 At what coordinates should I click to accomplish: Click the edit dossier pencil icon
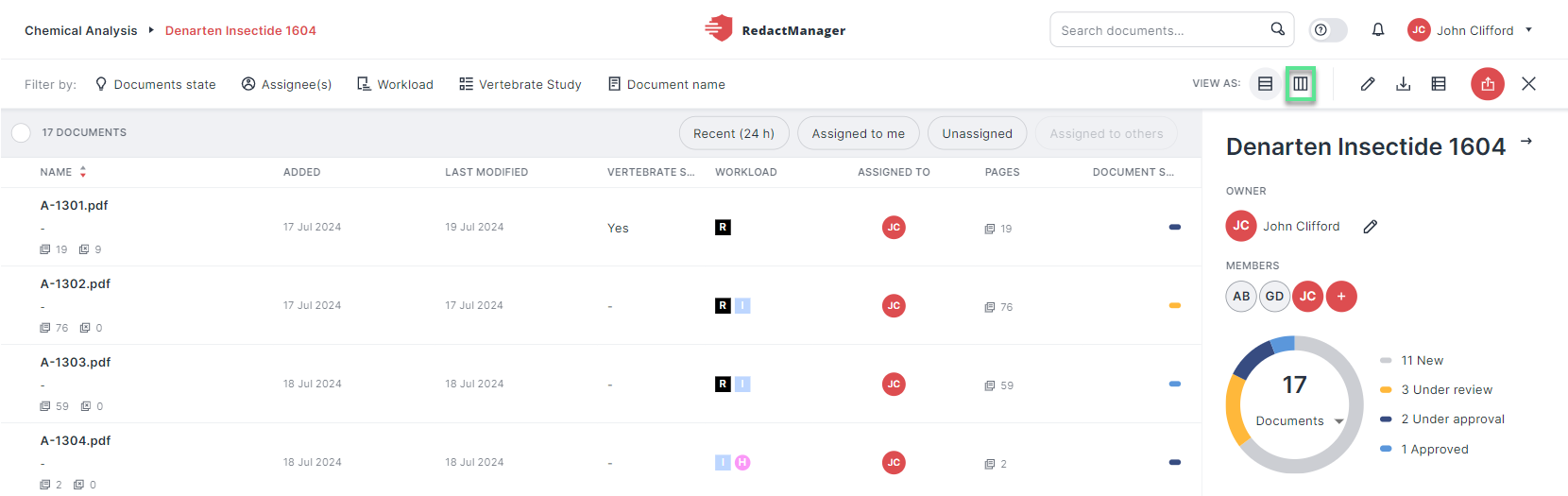pos(1368,84)
